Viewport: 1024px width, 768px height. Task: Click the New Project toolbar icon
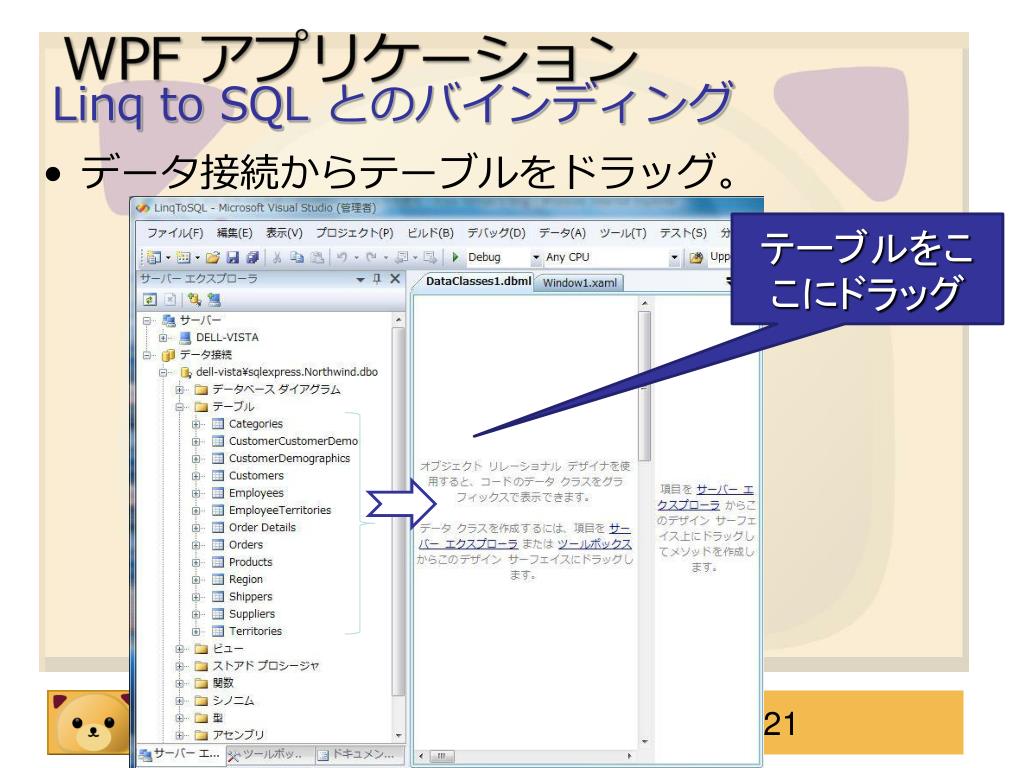pos(153,257)
